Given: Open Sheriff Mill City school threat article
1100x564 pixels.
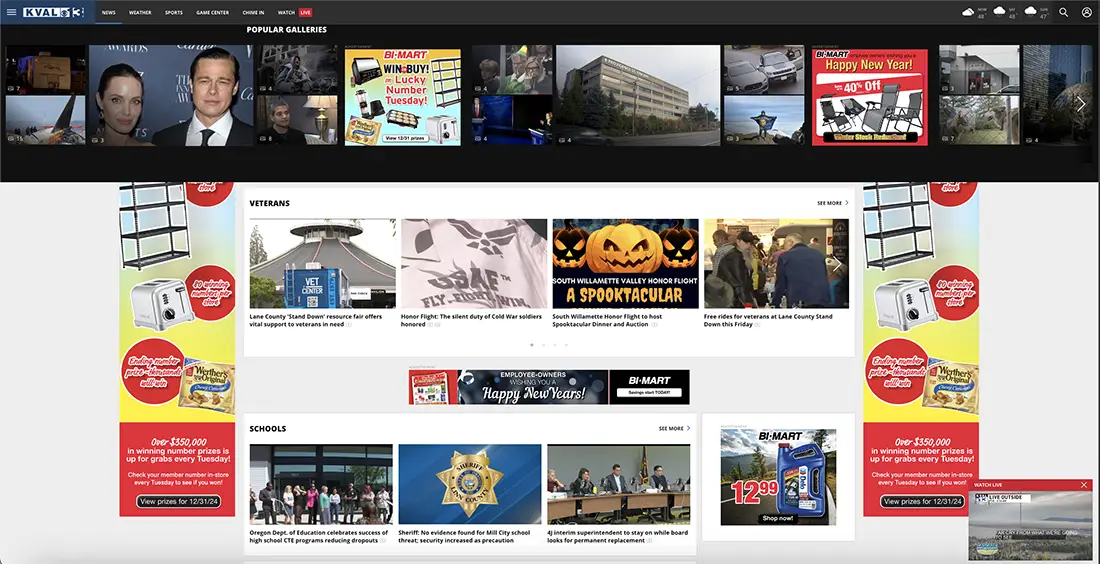Looking at the screenshot, I should pyautogui.click(x=464, y=537).
